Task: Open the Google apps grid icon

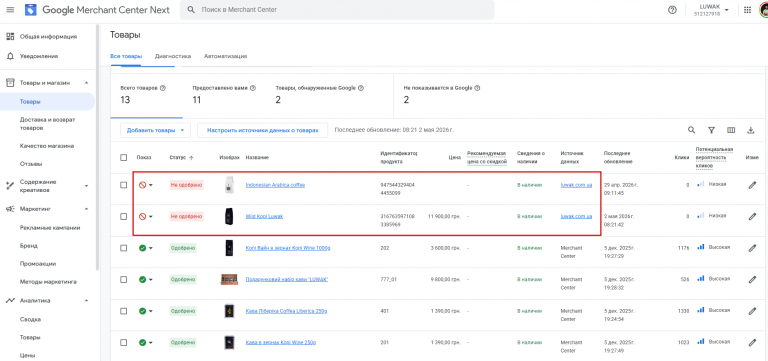Action: click(747, 10)
